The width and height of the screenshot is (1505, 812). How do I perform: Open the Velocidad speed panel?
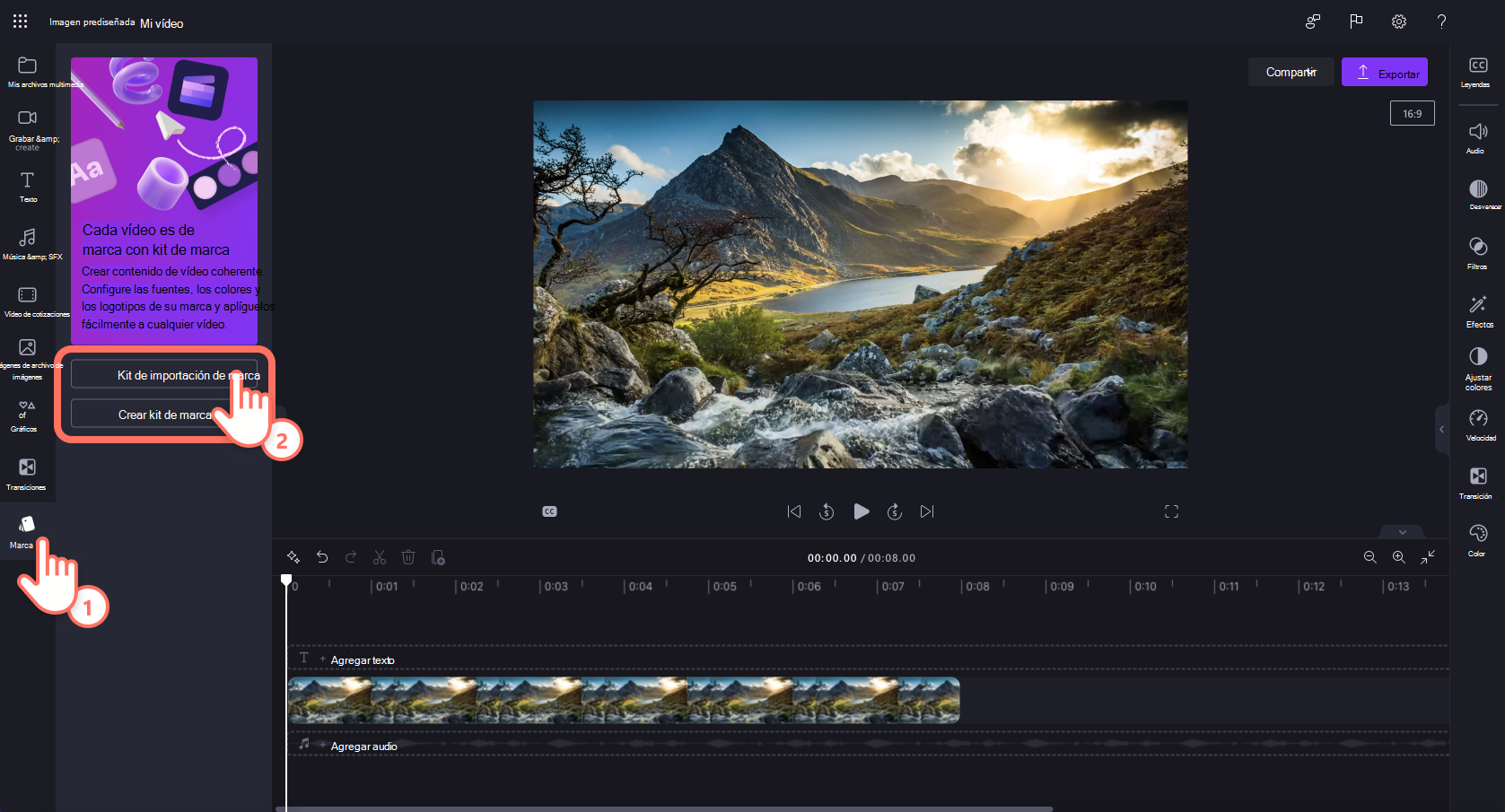click(1477, 424)
